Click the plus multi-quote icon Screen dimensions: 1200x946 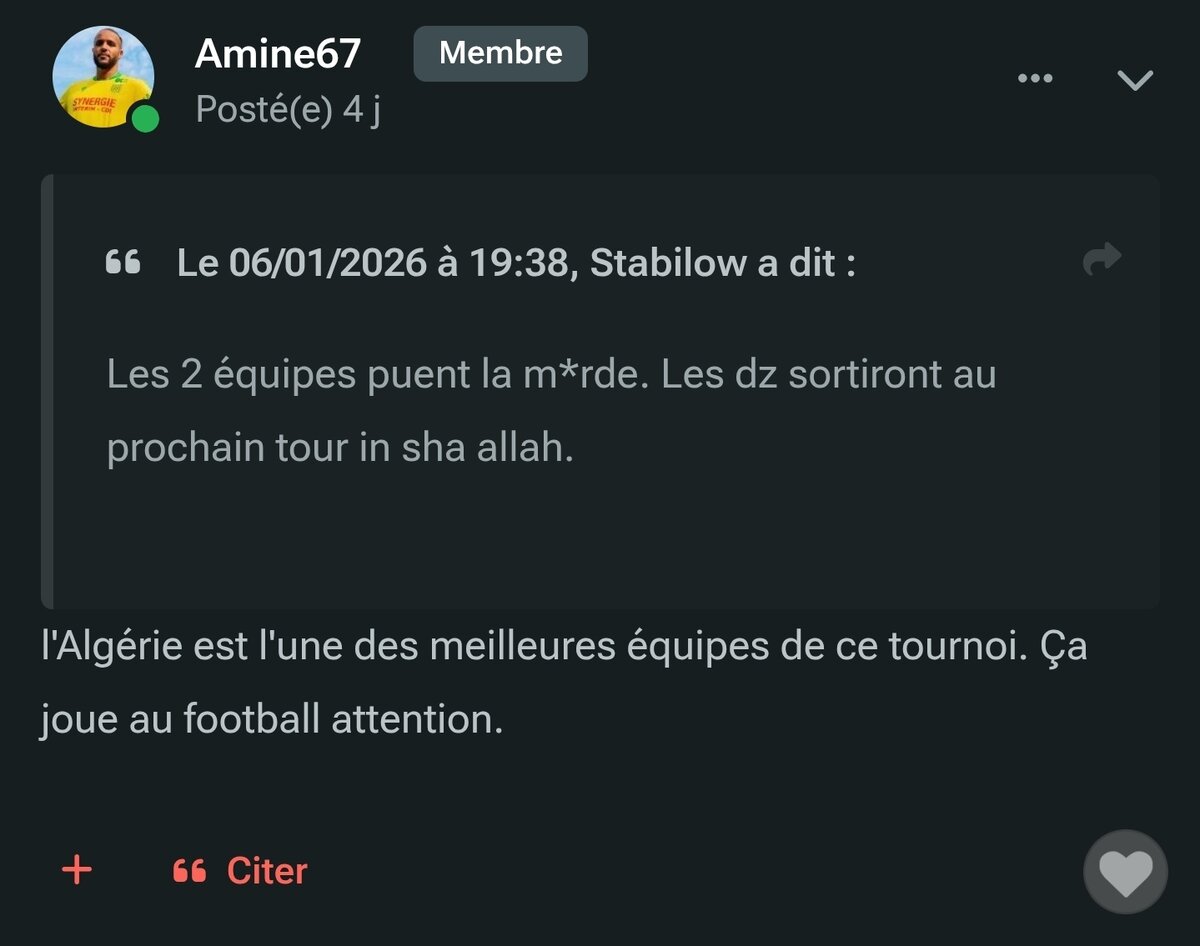pyautogui.click(x=77, y=870)
